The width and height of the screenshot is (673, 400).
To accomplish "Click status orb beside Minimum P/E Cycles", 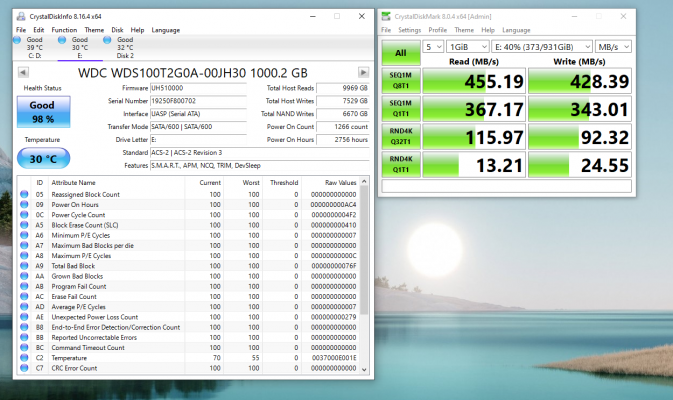I will click(x=24, y=235).
